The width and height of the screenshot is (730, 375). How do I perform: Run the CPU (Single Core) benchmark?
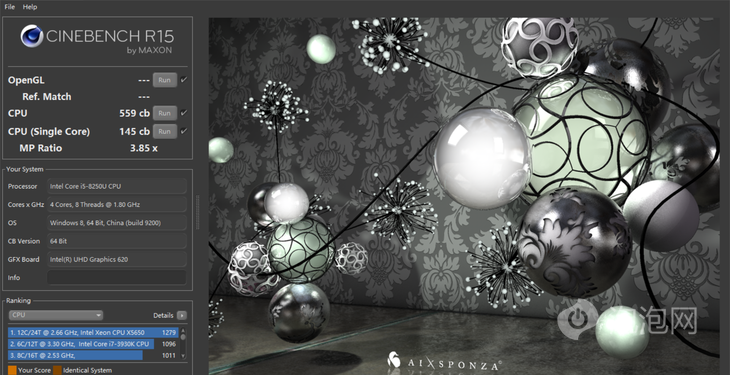[x=165, y=131]
